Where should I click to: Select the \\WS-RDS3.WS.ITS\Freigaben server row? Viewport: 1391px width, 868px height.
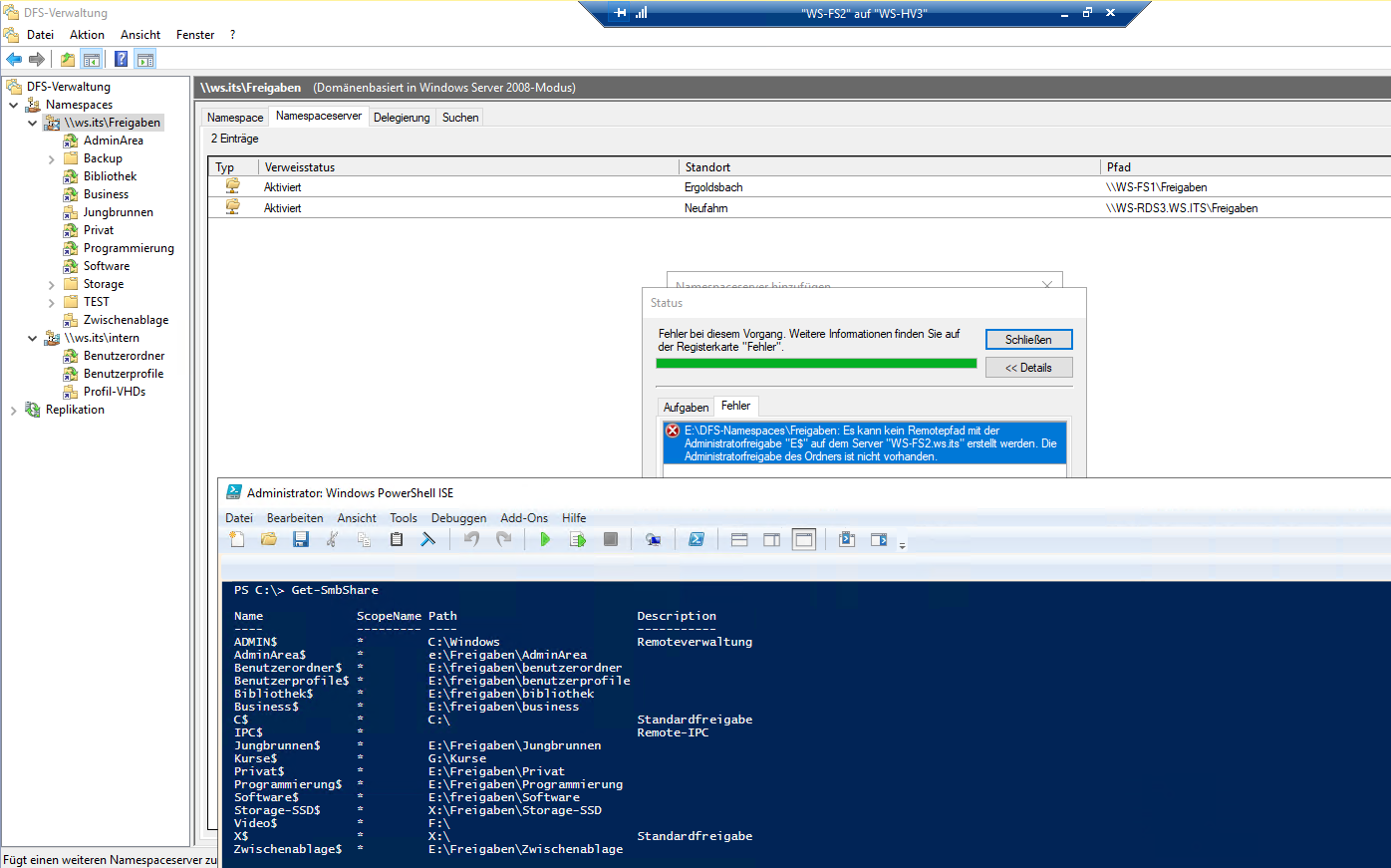coord(799,208)
